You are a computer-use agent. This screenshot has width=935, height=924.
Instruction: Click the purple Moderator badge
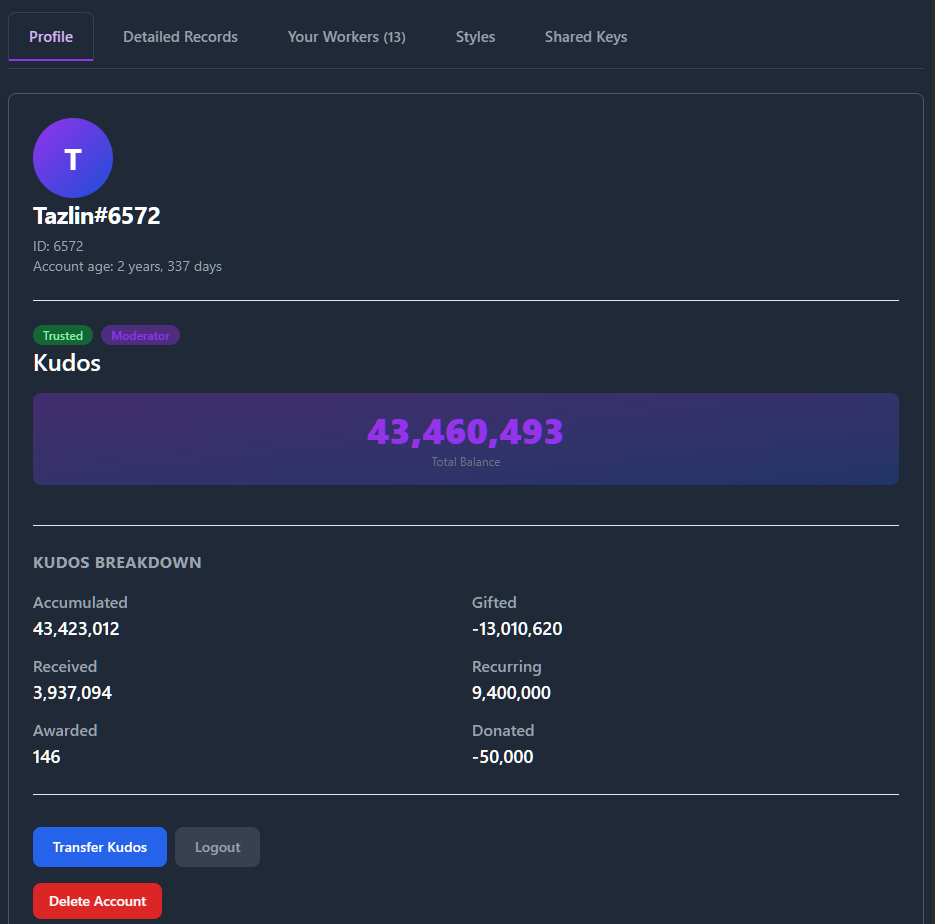(140, 336)
